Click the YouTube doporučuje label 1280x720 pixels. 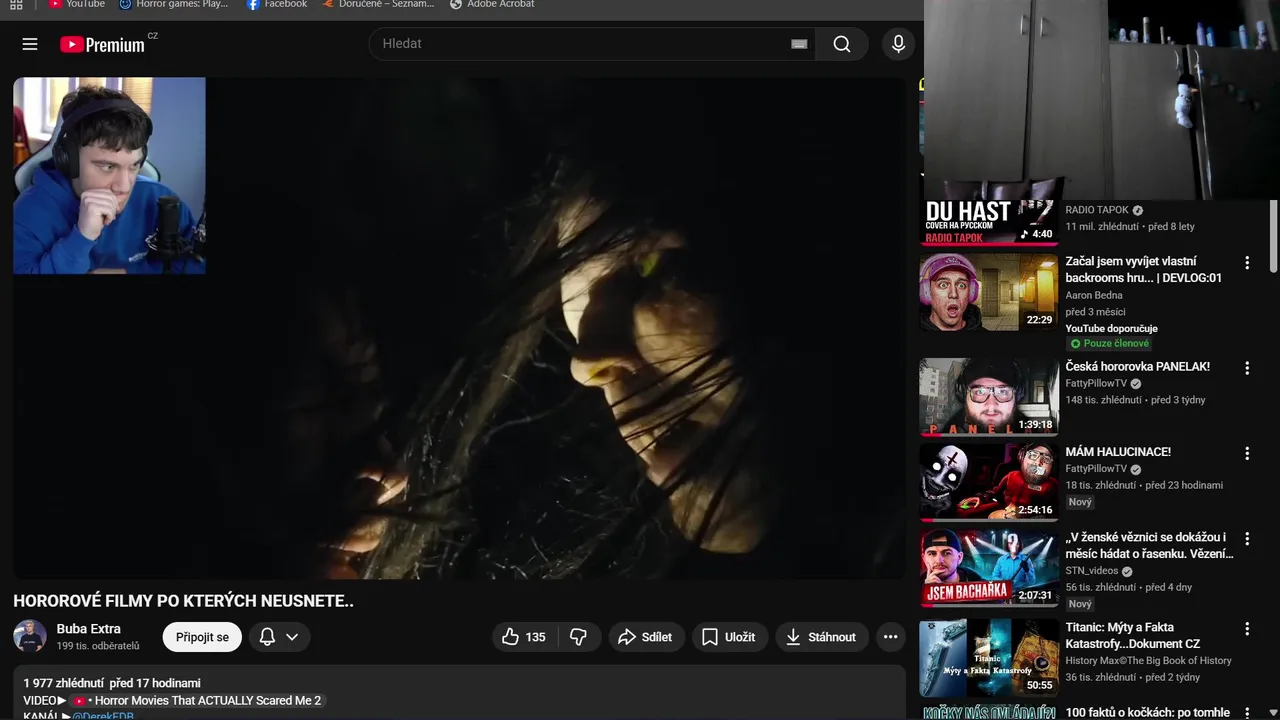coord(1111,328)
